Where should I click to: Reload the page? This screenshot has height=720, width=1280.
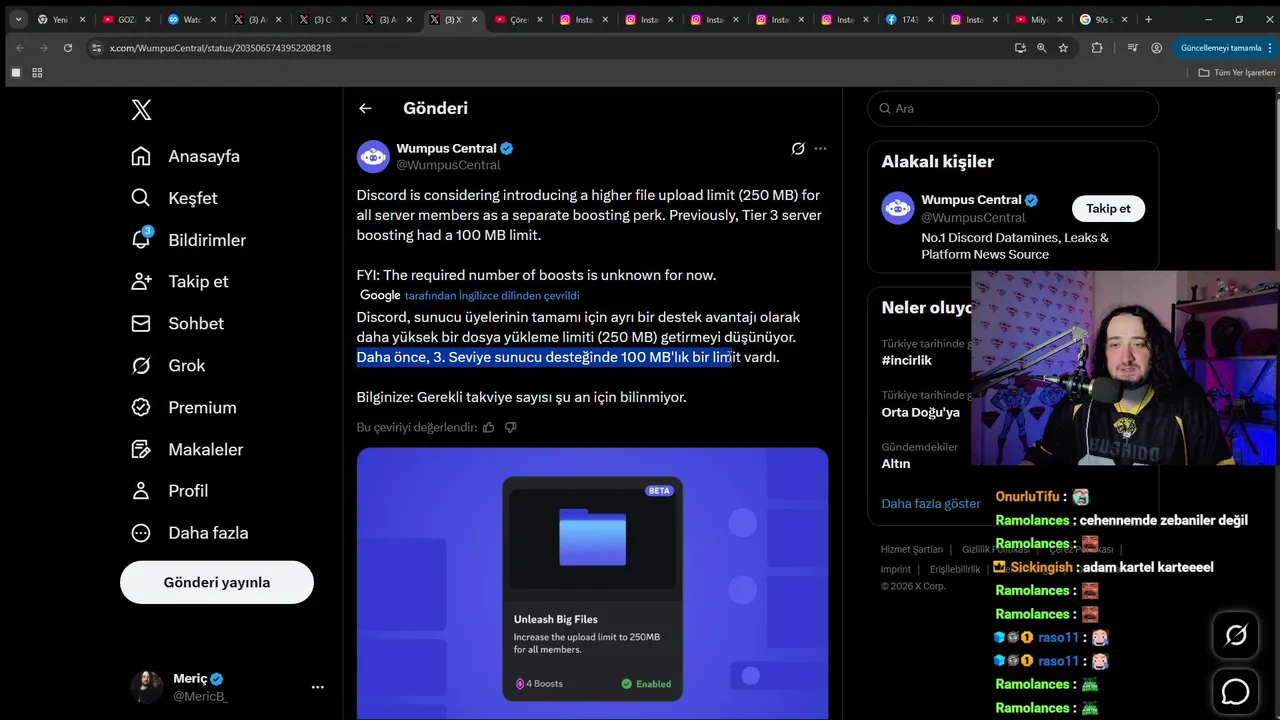click(68, 47)
